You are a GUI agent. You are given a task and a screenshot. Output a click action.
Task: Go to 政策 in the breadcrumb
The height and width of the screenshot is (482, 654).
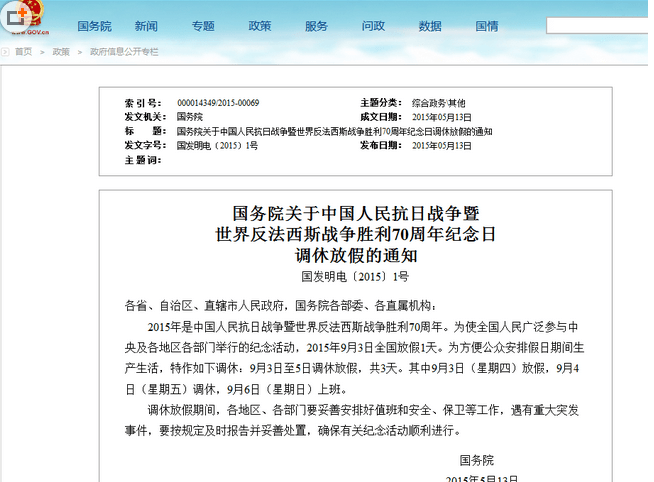click(61, 52)
